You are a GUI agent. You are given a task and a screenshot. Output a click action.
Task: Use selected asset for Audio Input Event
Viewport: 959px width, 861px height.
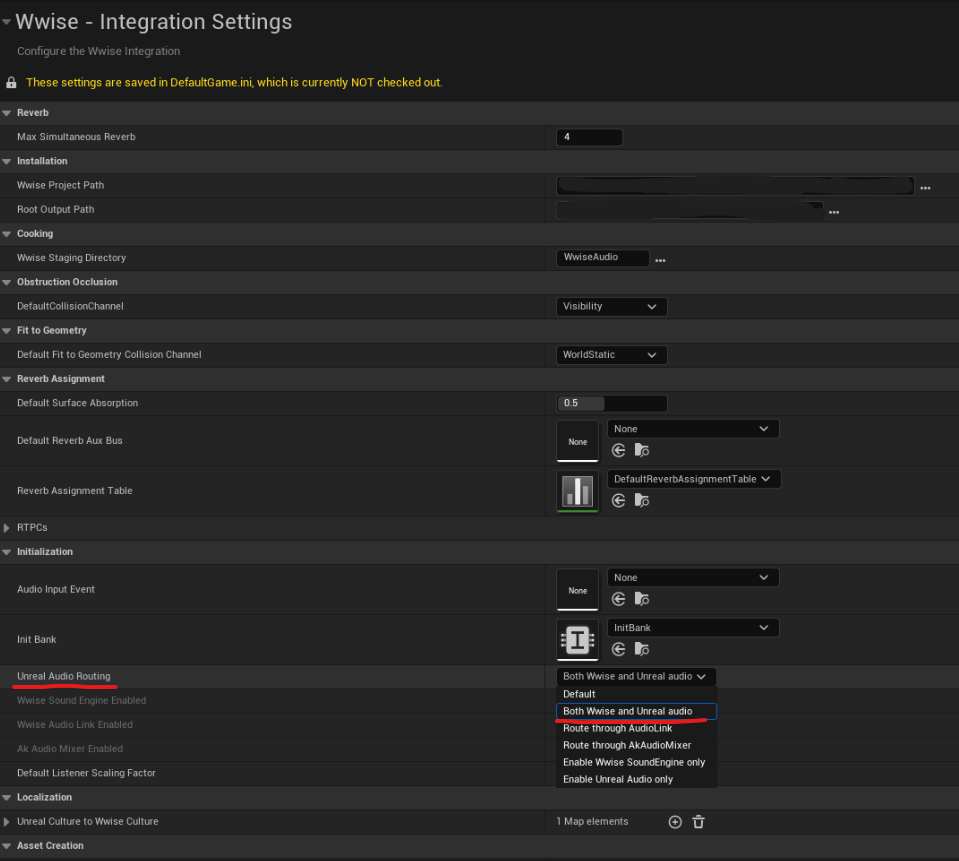(618, 599)
